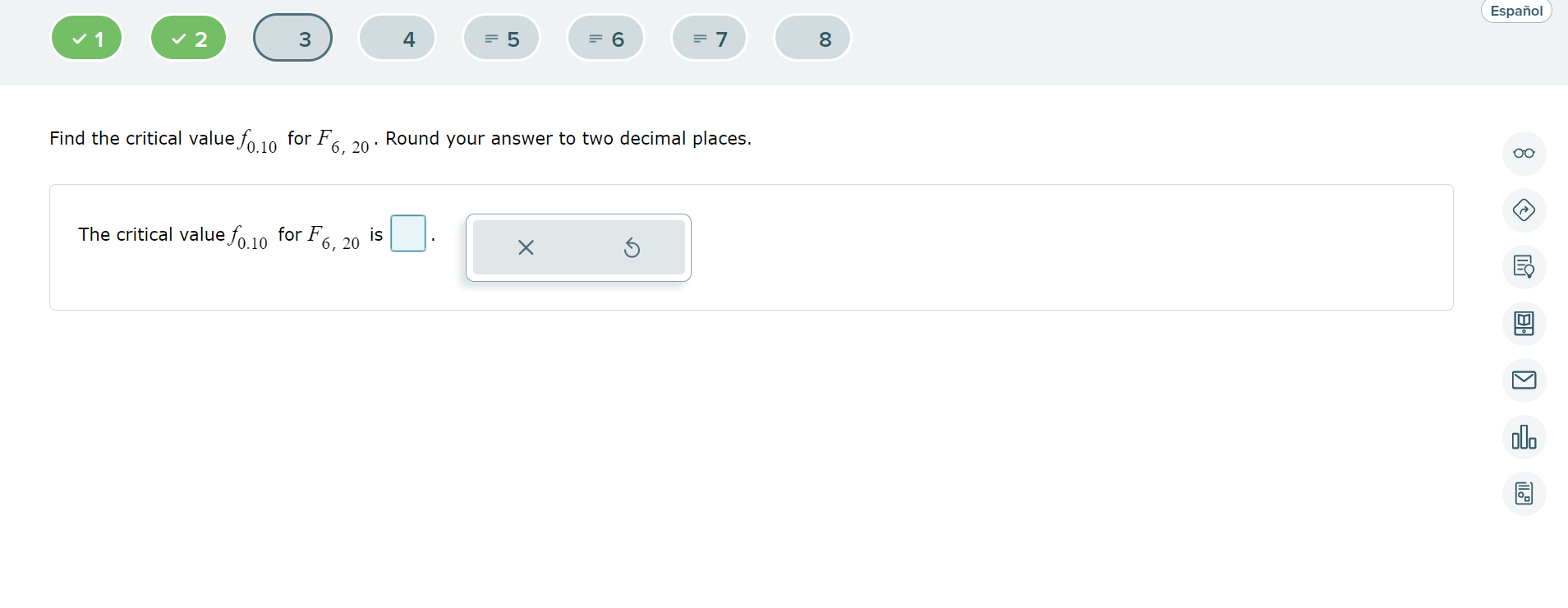
Task: Click the undo arrow in answer toolbar
Action: (x=631, y=247)
